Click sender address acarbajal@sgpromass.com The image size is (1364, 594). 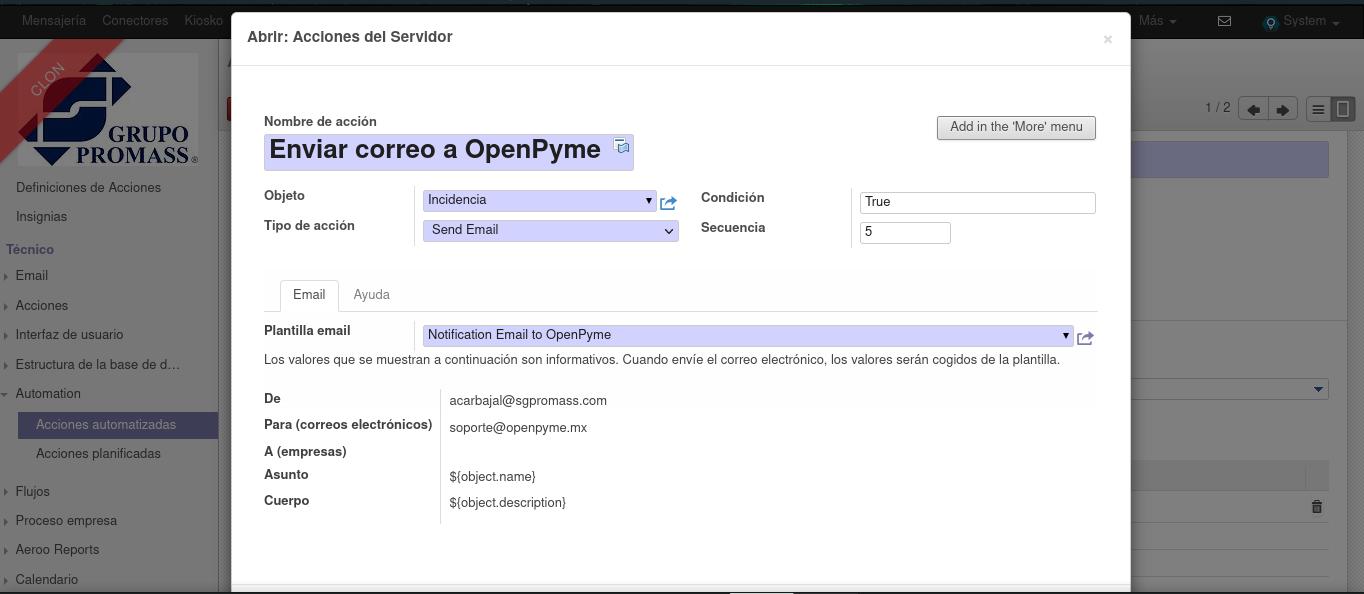[528, 401]
